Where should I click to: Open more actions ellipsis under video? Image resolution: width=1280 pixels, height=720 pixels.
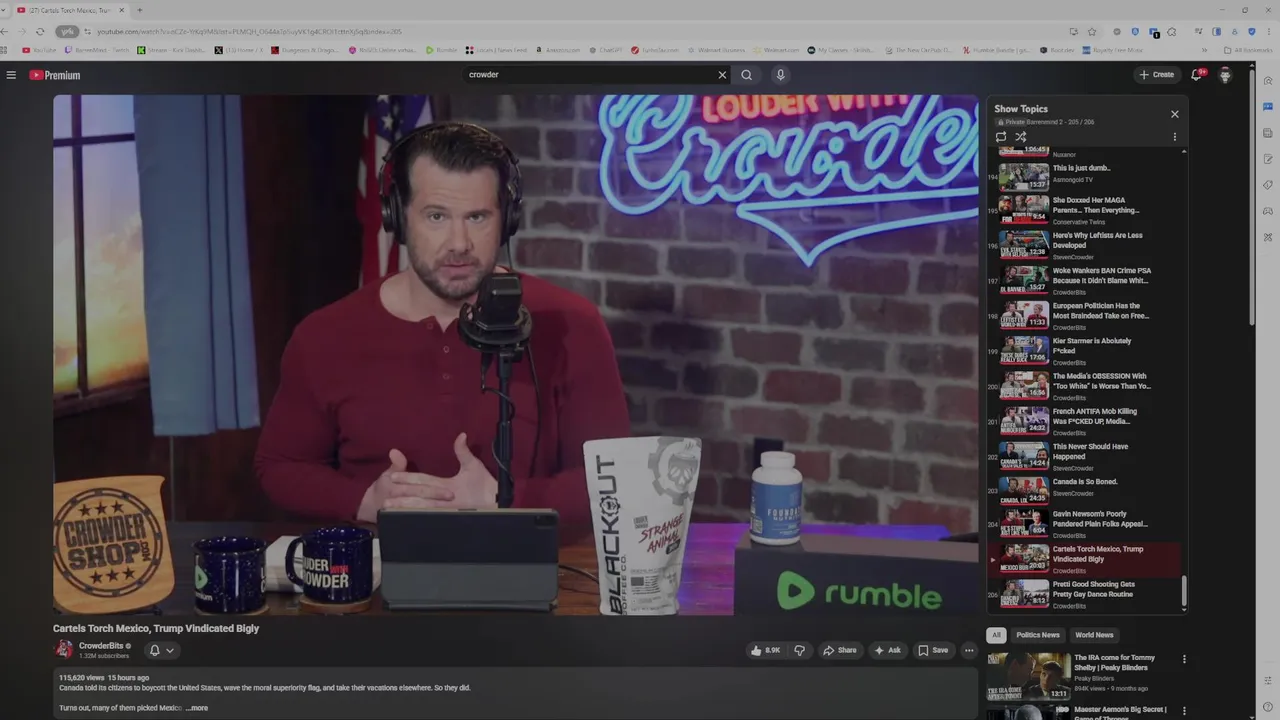969,650
